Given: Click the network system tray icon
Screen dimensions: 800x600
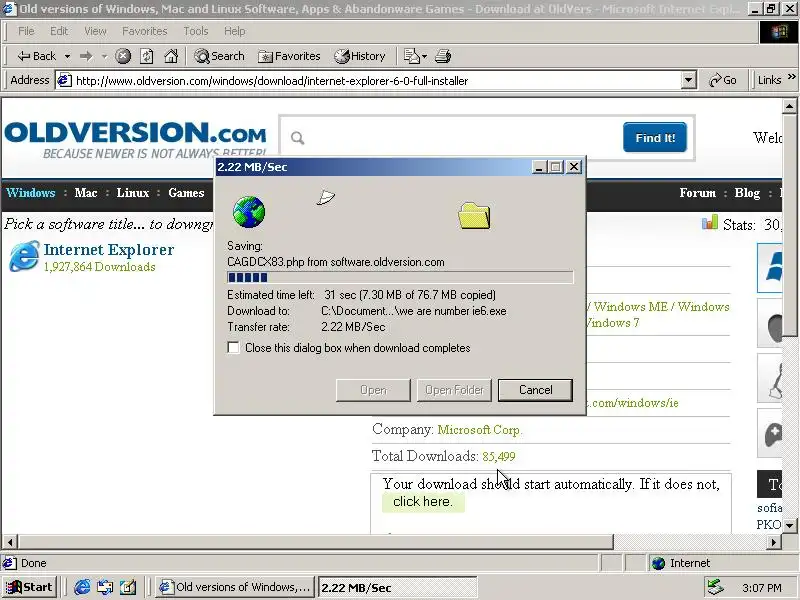Looking at the screenshot, I should [716, 588].
